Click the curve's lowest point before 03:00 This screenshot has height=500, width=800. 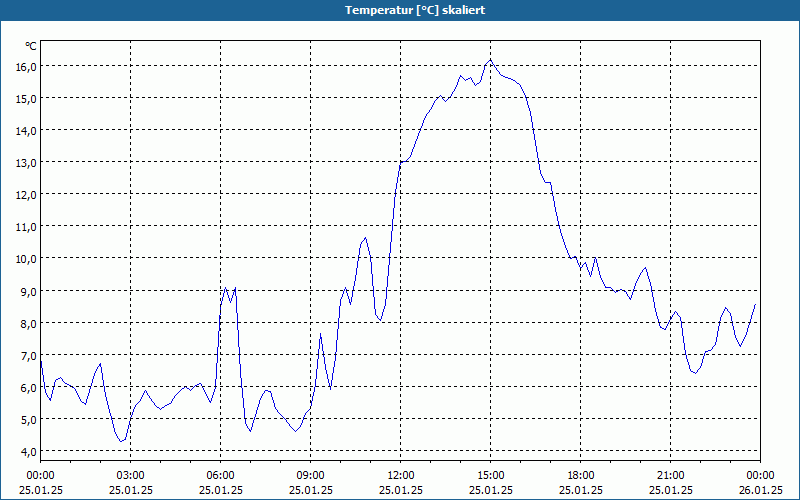[x=121, y=441]
